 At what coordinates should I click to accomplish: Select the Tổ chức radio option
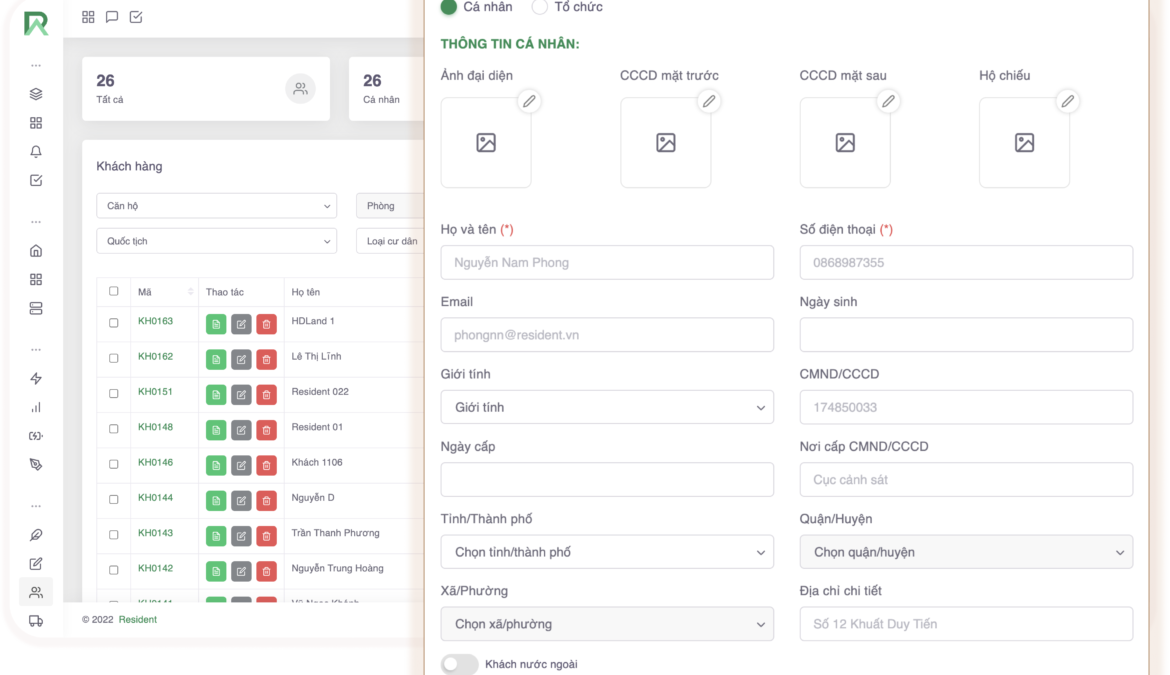click(540, 7)
